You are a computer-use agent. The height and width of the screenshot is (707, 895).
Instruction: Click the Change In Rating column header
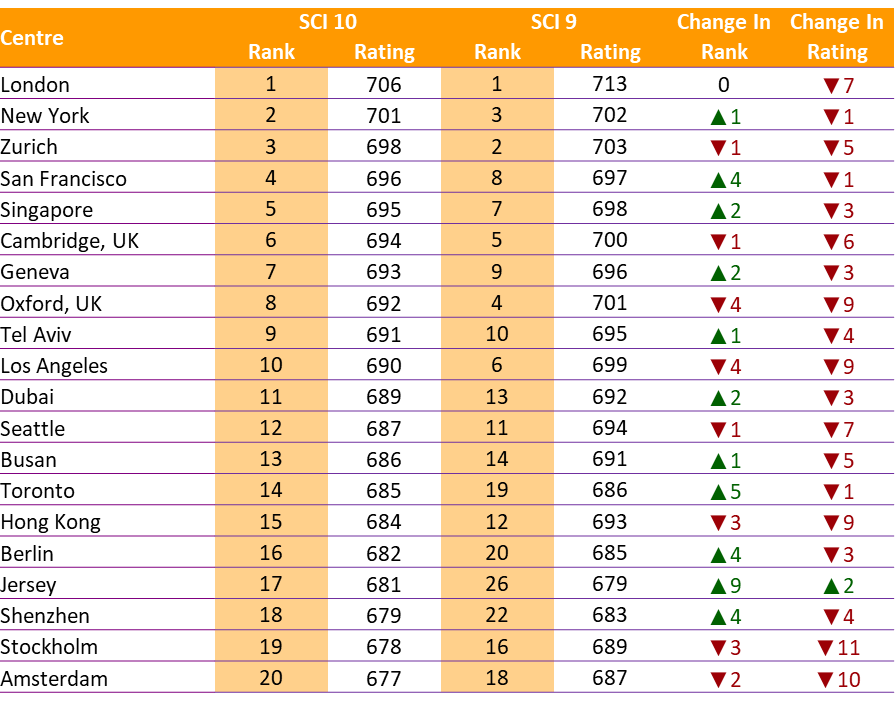pyautogui.click(x=837, y=37)
